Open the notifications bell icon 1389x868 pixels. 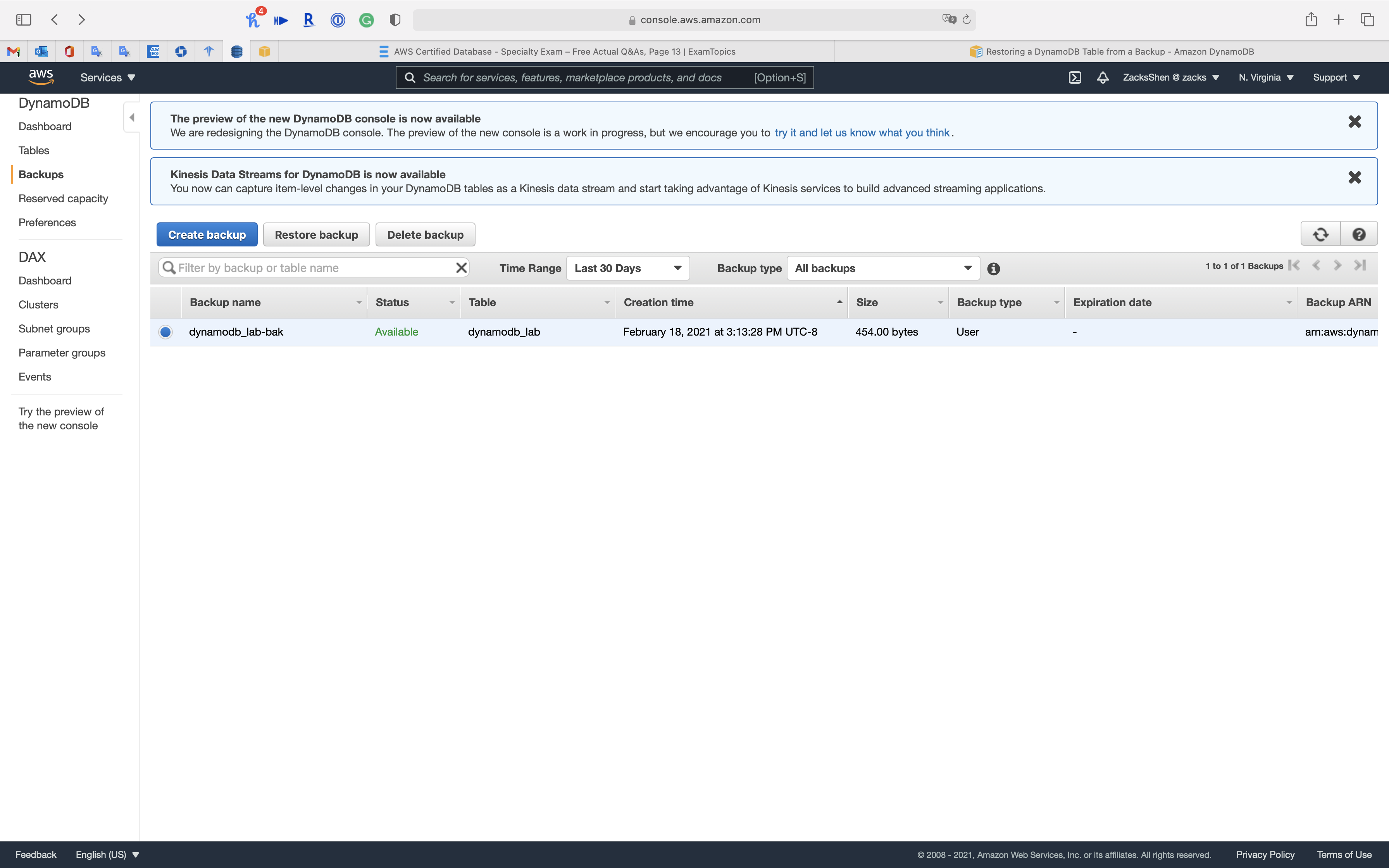click(1103, 77)
